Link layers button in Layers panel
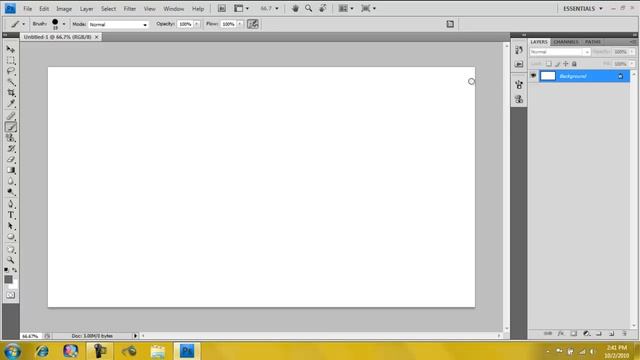 pyautogui.click(x=548, y=333)
